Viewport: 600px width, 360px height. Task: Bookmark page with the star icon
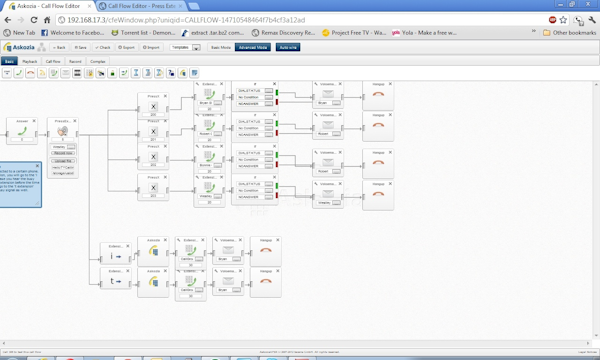coord(563,20)
